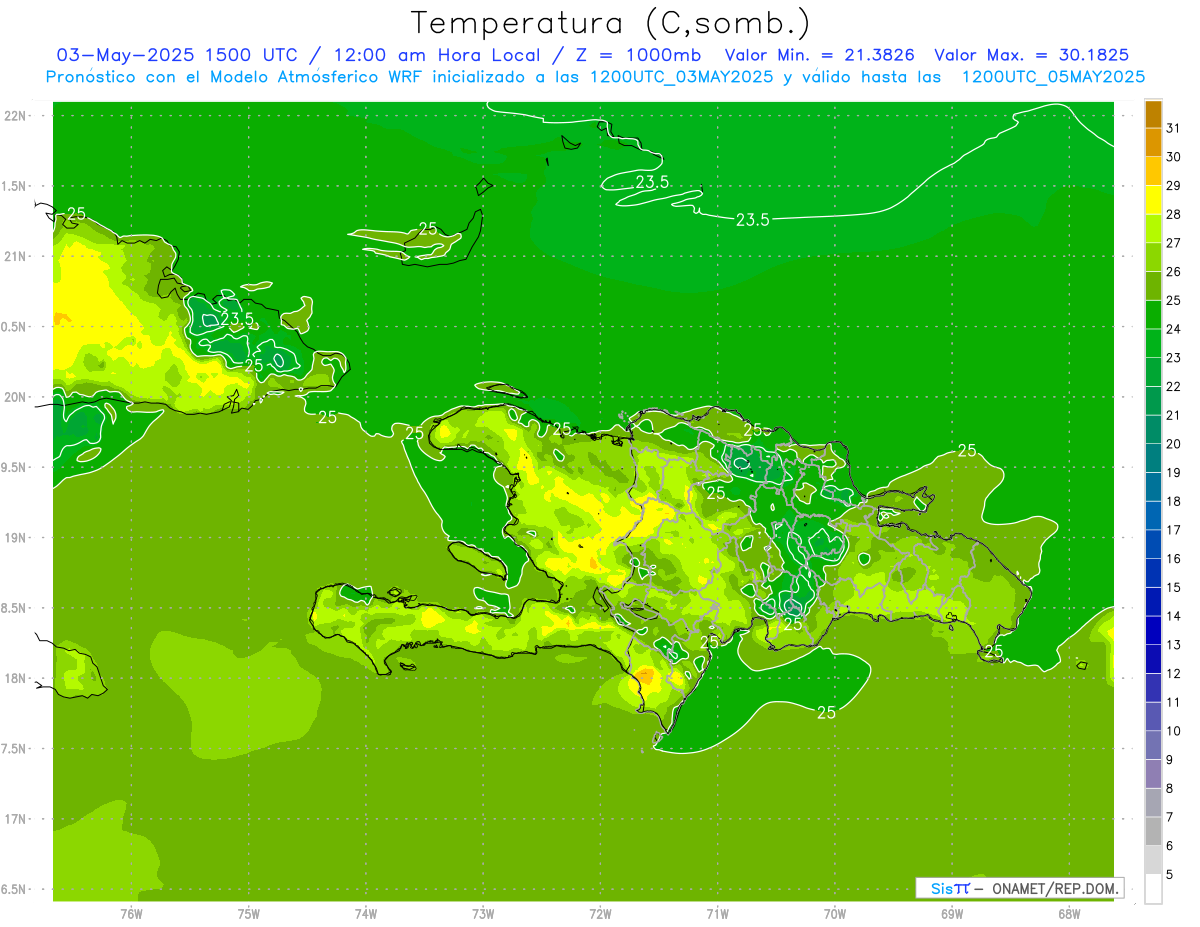This screenshot has width=1200, height=927.
Task: Click the lime legend swatch between 27 and 28
Action: click(1153, 228)
